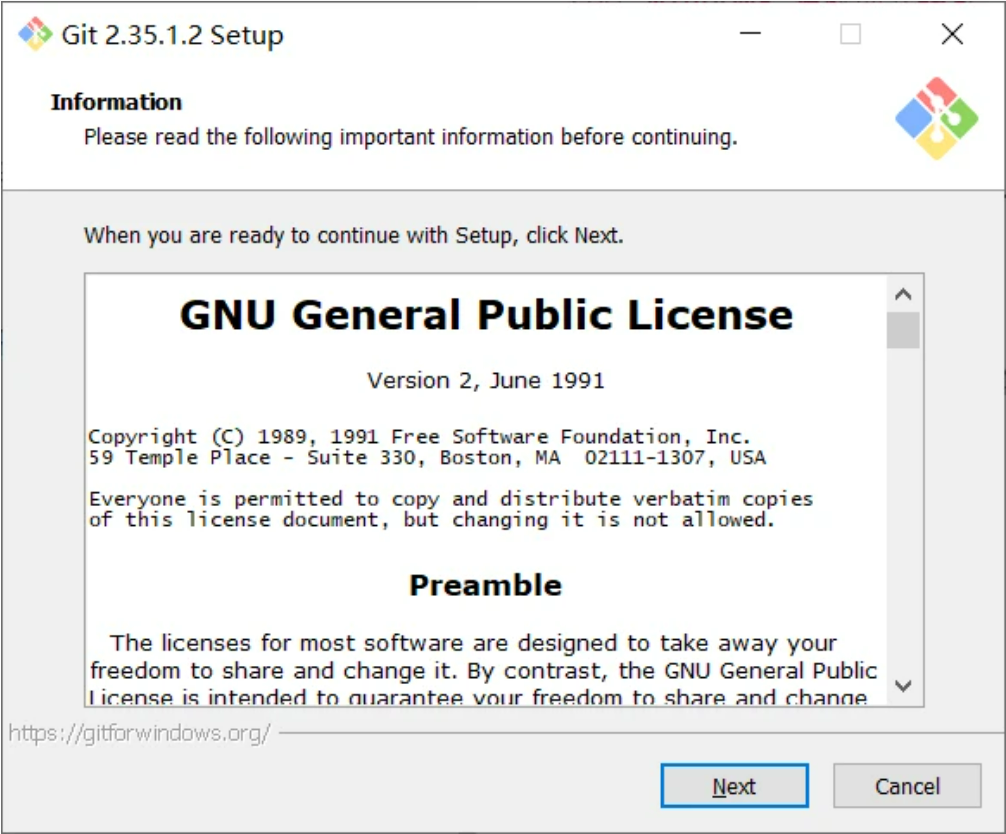Screen dimensions: 1006x834
Task: Click the GNU General Public License heading
Action: pyautogui.click(x=487, y=313)
